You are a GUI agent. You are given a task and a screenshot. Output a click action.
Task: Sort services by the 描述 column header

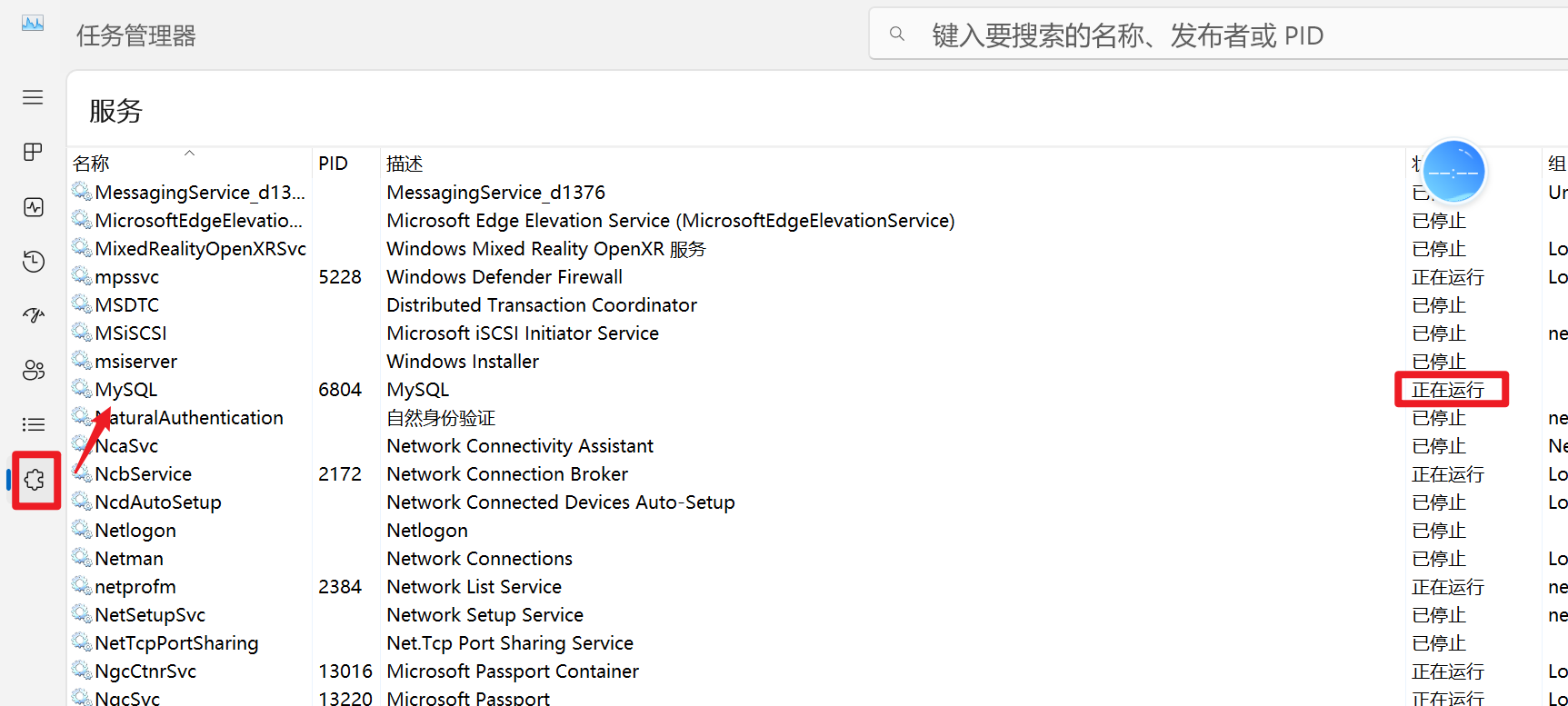point(404,164)
